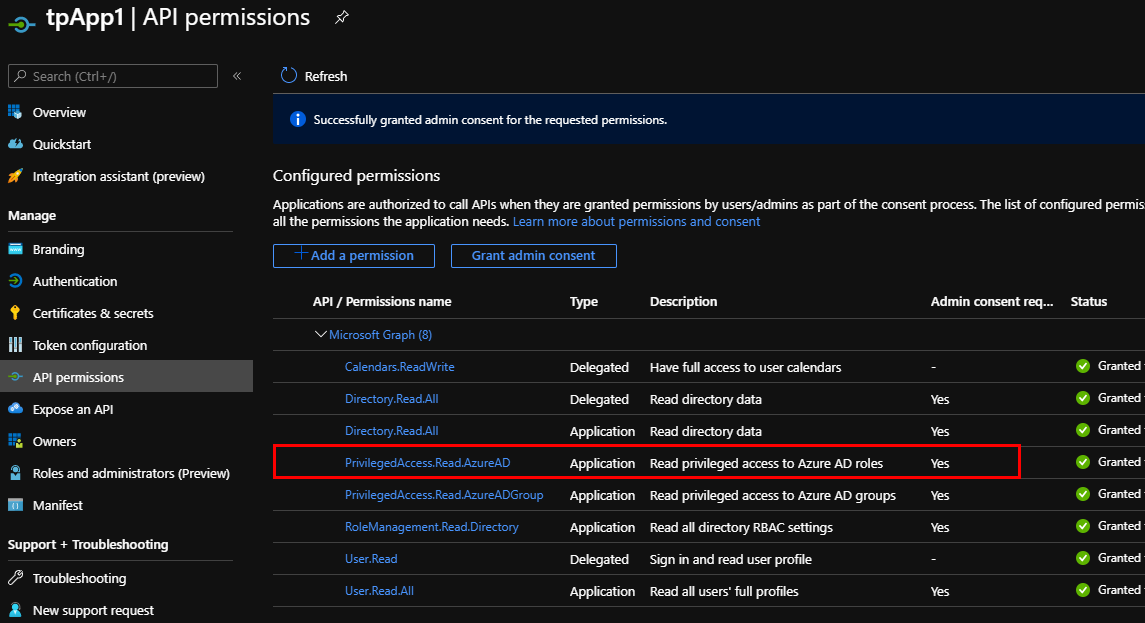This screenshot has width=1145, height=623.
Task: Click the Certificates & secrets key icon
Action: click(15, 313)
